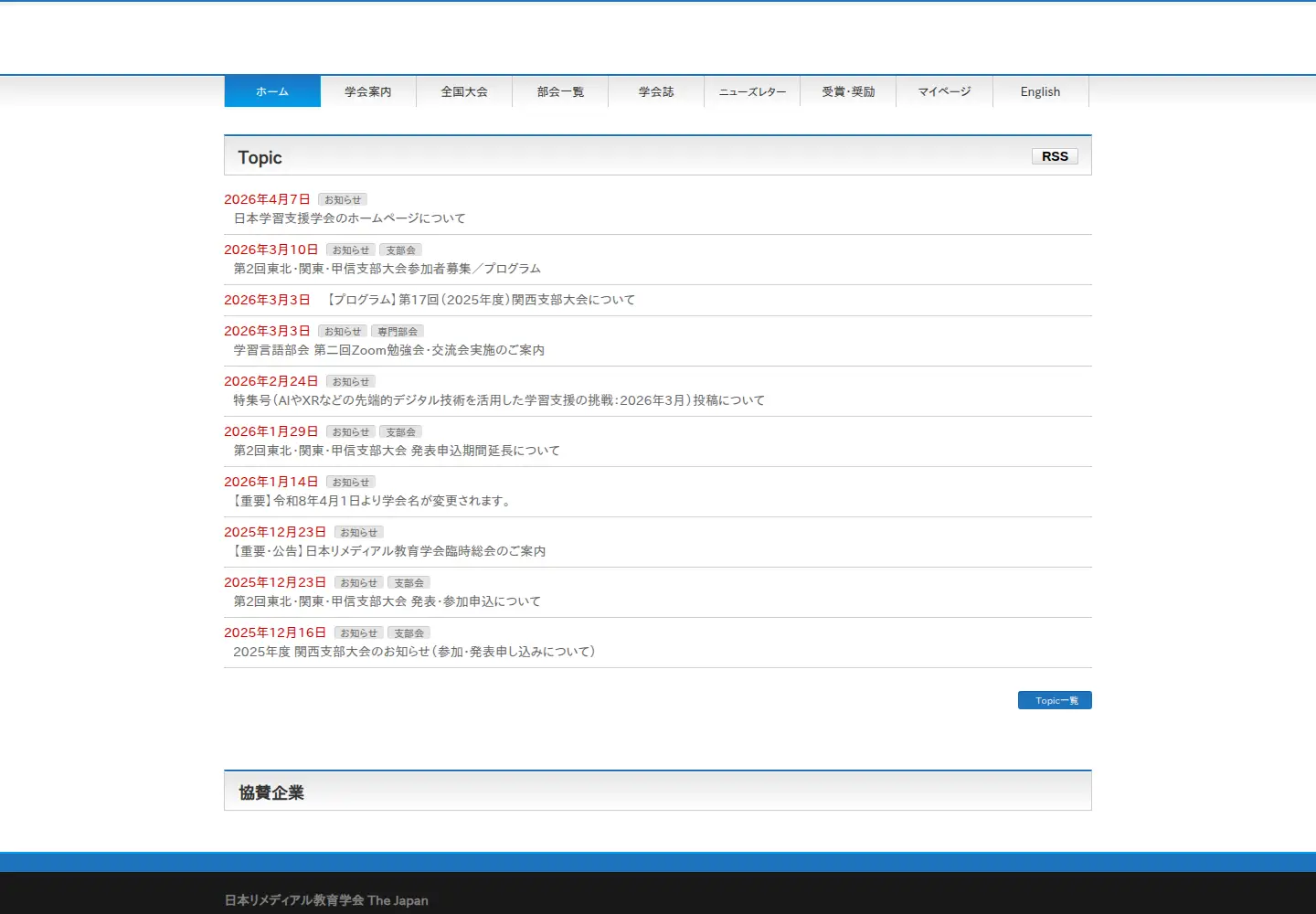Open 日本学習支援学会のホームページについて article
The height and width of the screenshot is (914, 1316).
click(350, 218)
